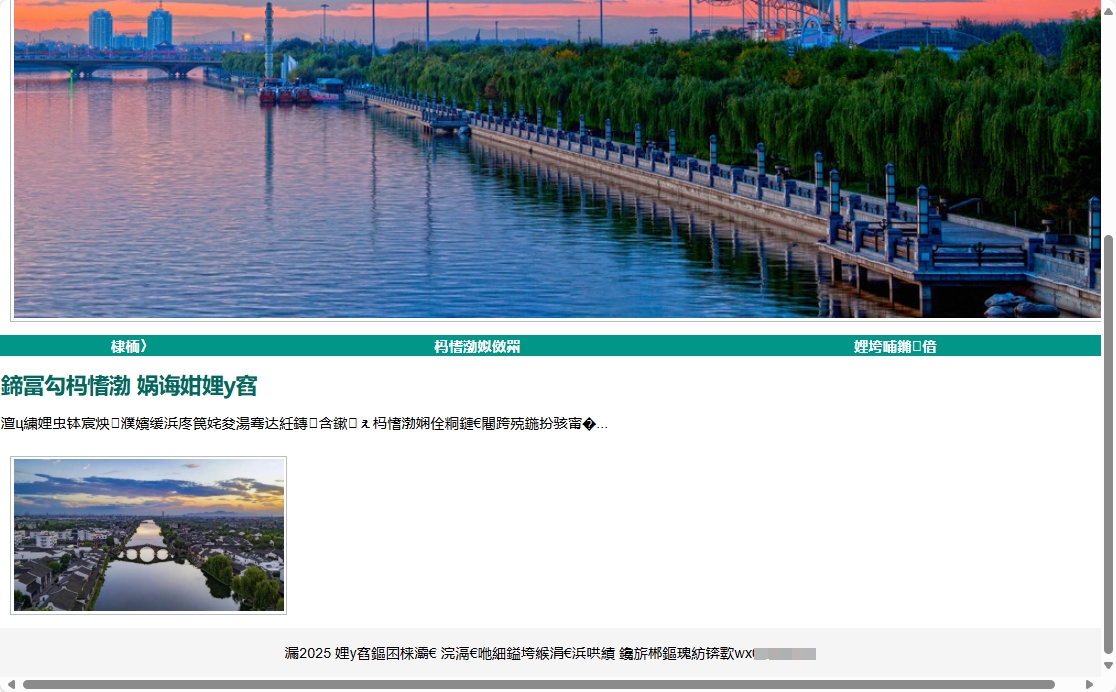Image resolution: width=1116 pixels, height=692 pixels.
Task: Click the vertical scrollbar track above thumb
Action: [x=1108, y=120]
